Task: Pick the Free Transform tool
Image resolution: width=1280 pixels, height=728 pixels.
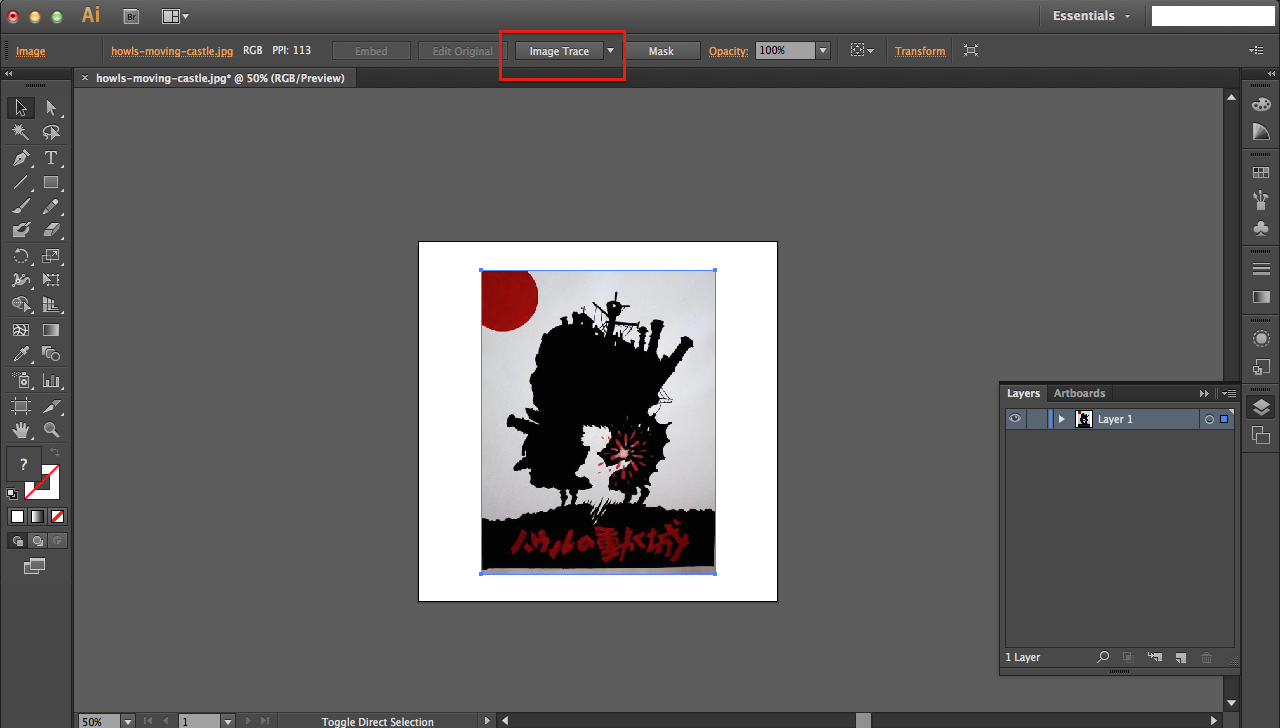Action: click(51, 281)
